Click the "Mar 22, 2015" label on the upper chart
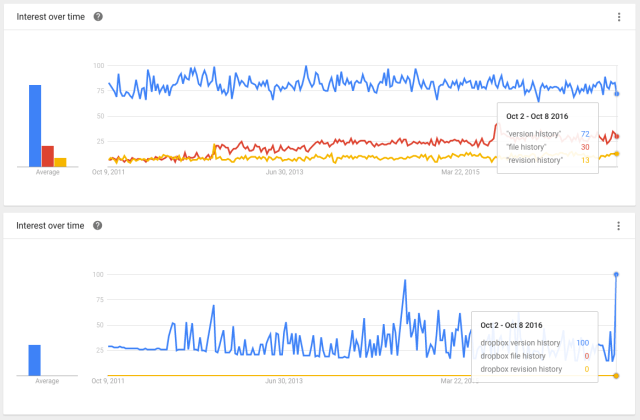 tap(461, 172)
